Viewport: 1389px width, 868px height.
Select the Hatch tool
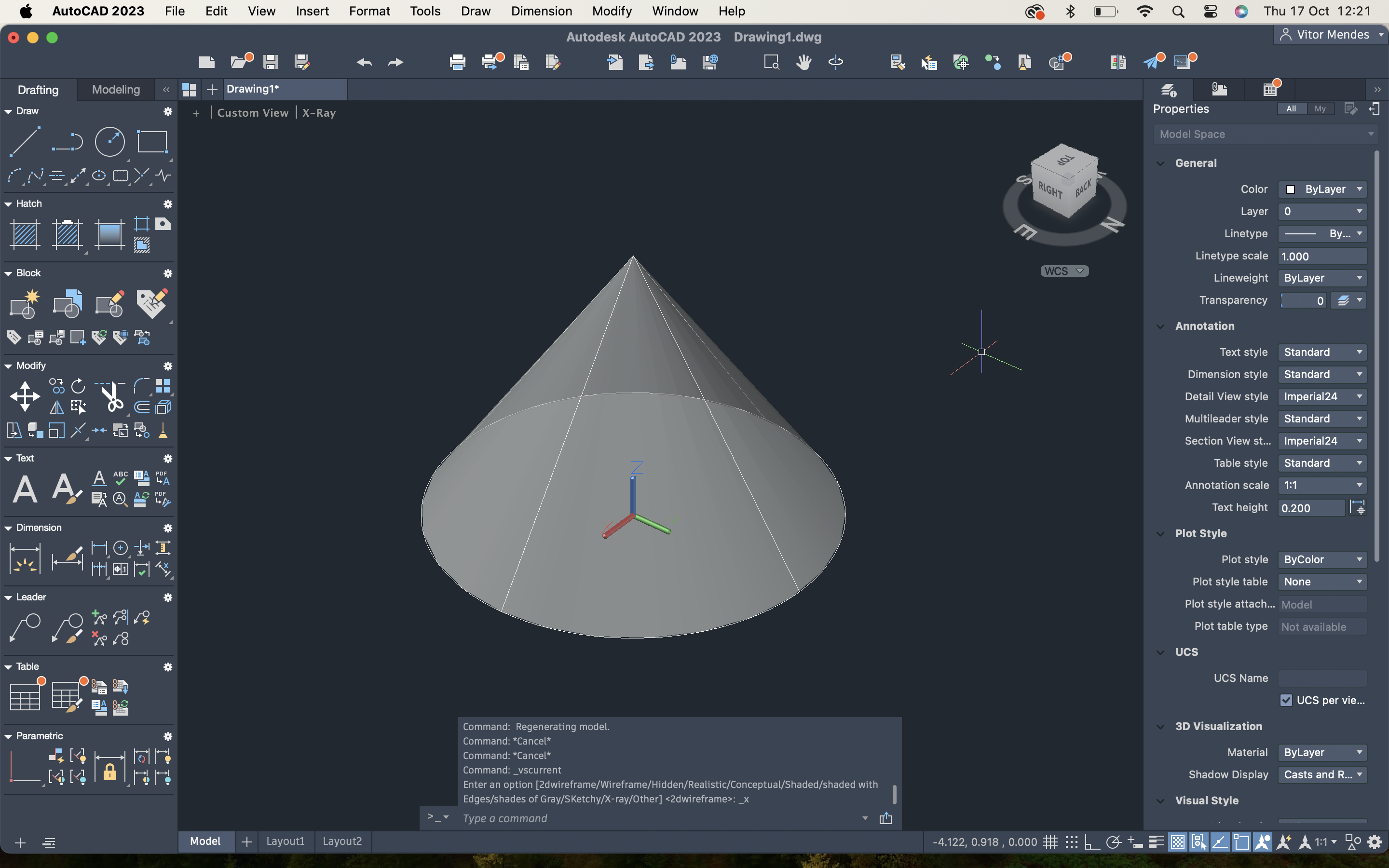pos(25,234)
